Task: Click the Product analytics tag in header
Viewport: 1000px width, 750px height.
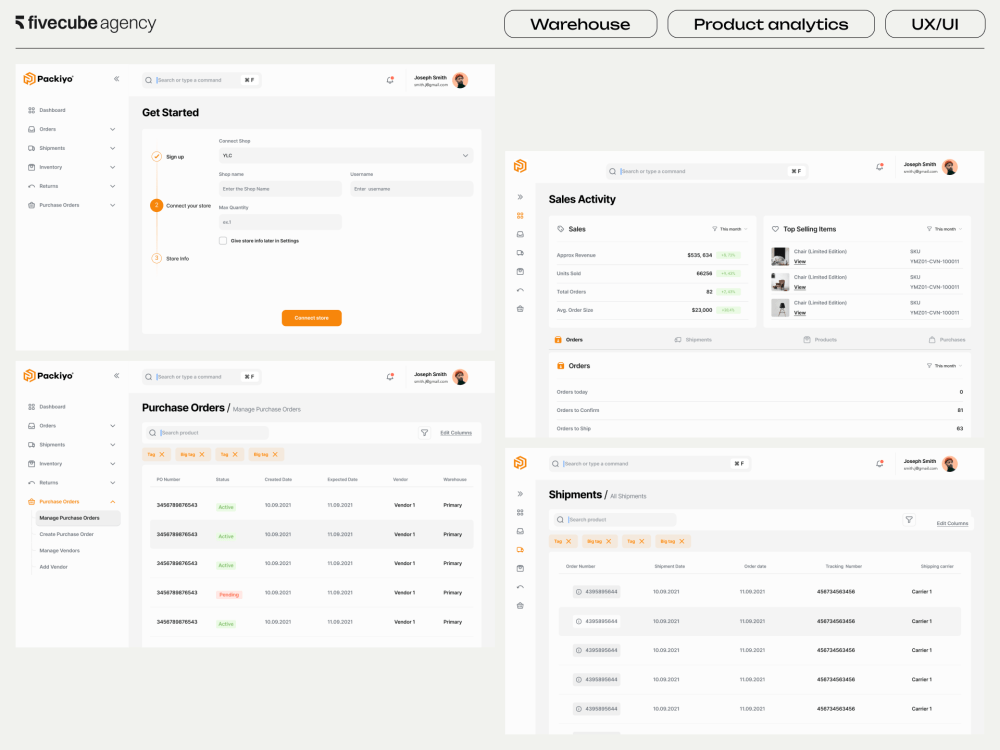Action: coord(771,24)
